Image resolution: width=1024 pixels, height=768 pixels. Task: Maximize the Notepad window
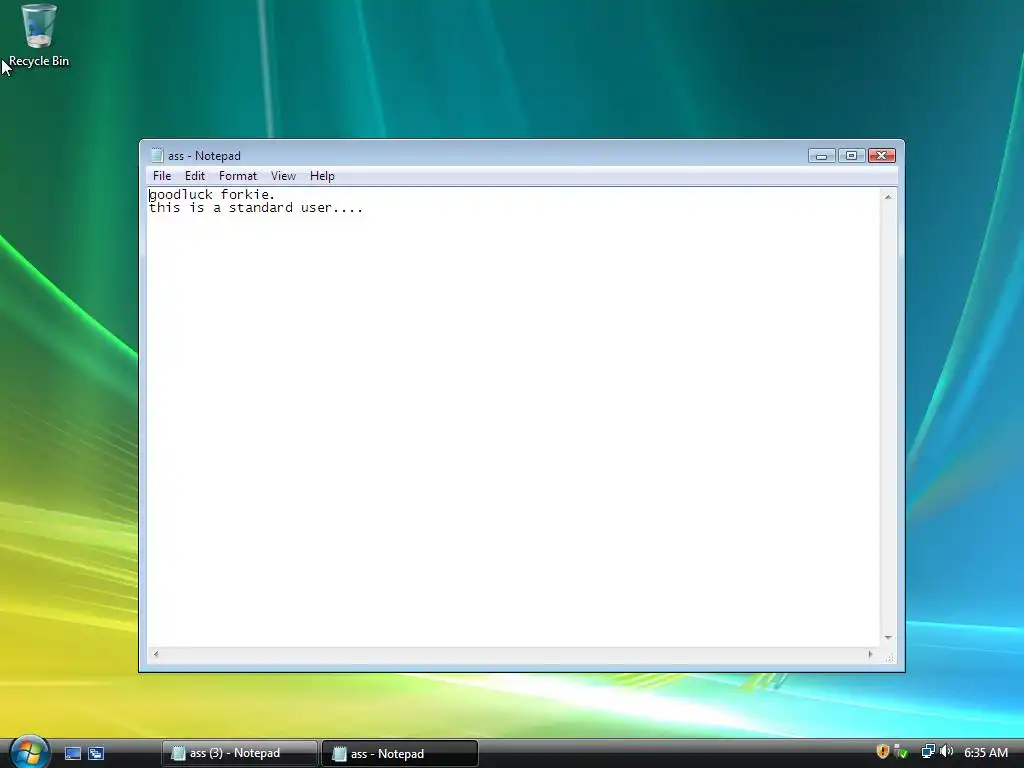[x=851, y=155]
